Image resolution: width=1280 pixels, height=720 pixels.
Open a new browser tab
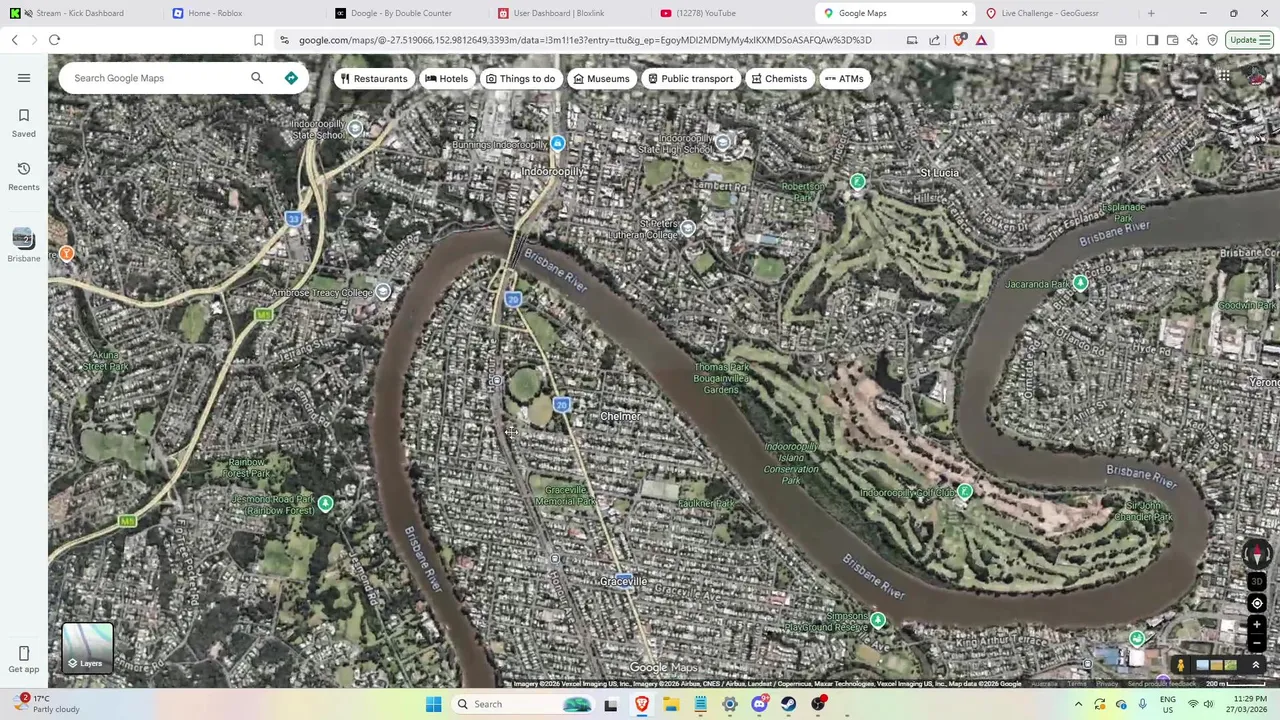[x=1151, y=13]
